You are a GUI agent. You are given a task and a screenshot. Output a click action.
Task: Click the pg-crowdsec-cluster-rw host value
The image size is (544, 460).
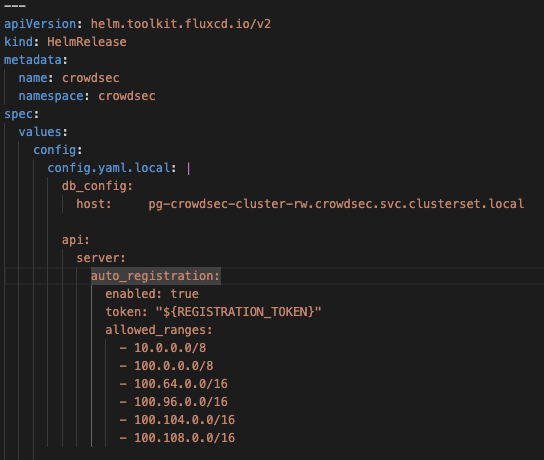pyautogui.click(x=336, y=204)
